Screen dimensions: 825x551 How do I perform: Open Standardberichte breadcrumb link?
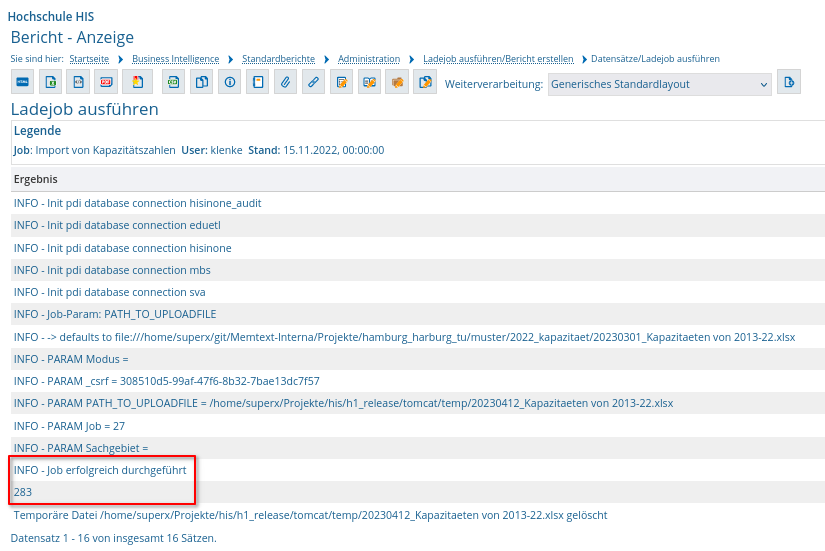point(278,59)
